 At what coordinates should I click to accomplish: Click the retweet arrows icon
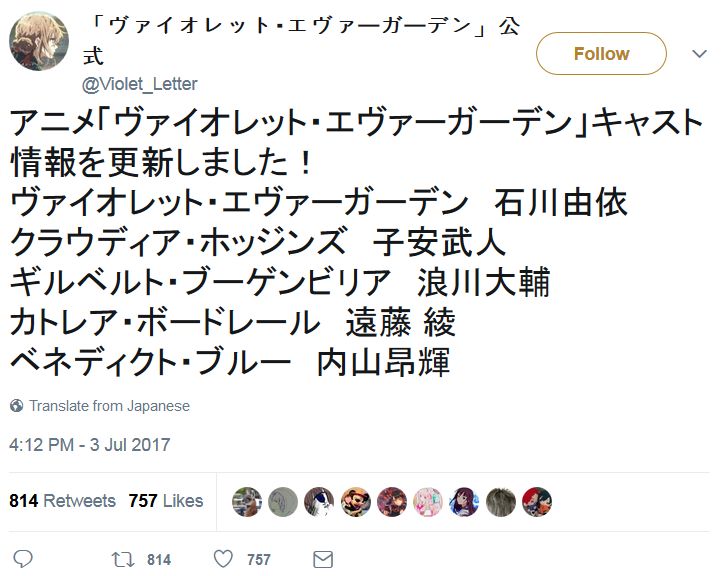click(123, 559)
